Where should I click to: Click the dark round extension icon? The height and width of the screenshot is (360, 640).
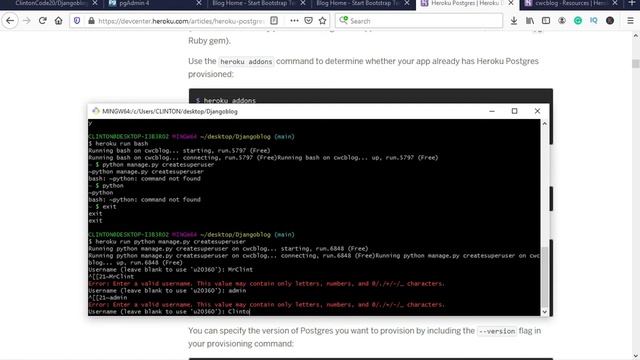610,20
